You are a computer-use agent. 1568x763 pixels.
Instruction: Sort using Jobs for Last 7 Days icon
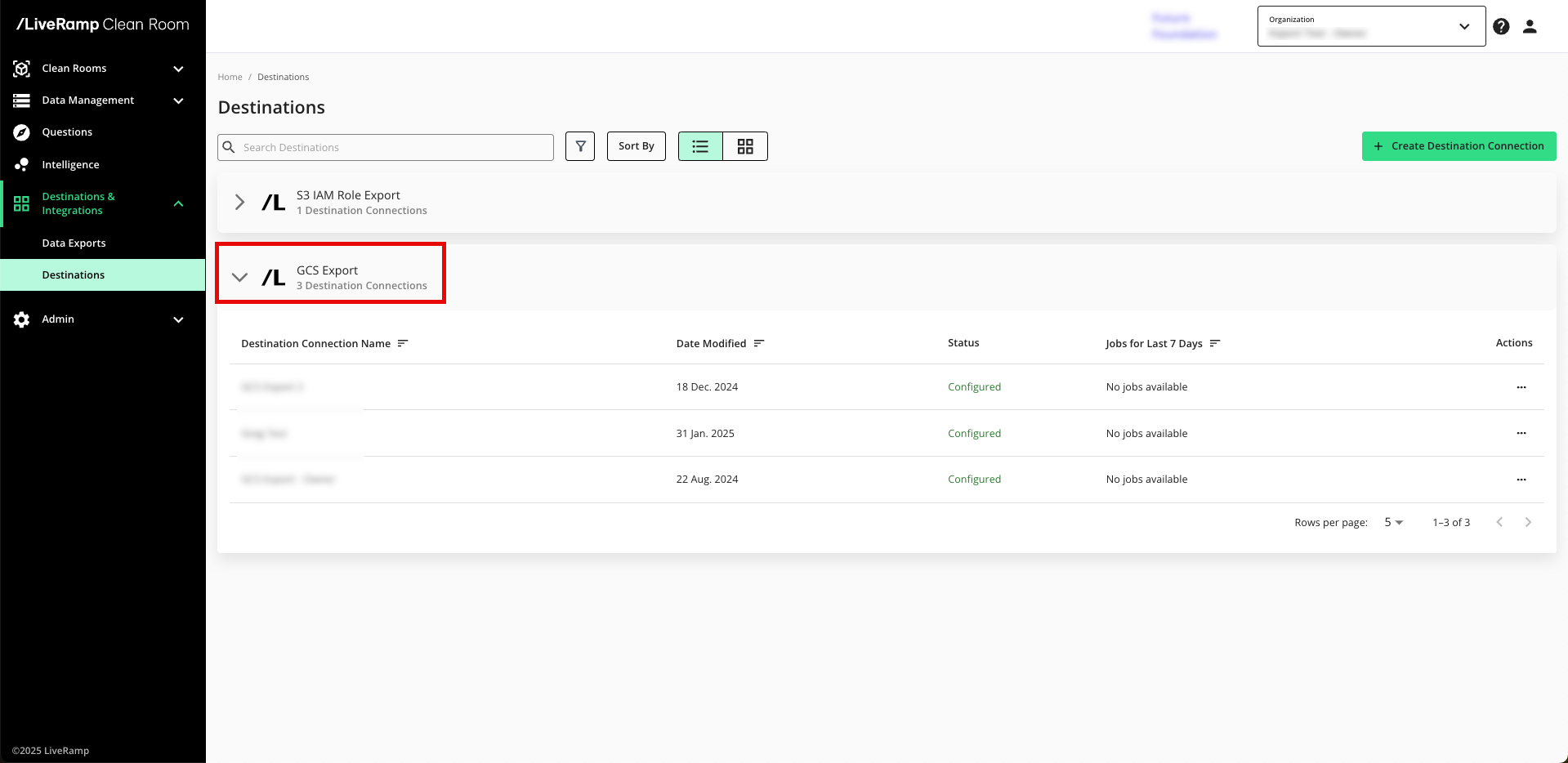(1215, 343)
